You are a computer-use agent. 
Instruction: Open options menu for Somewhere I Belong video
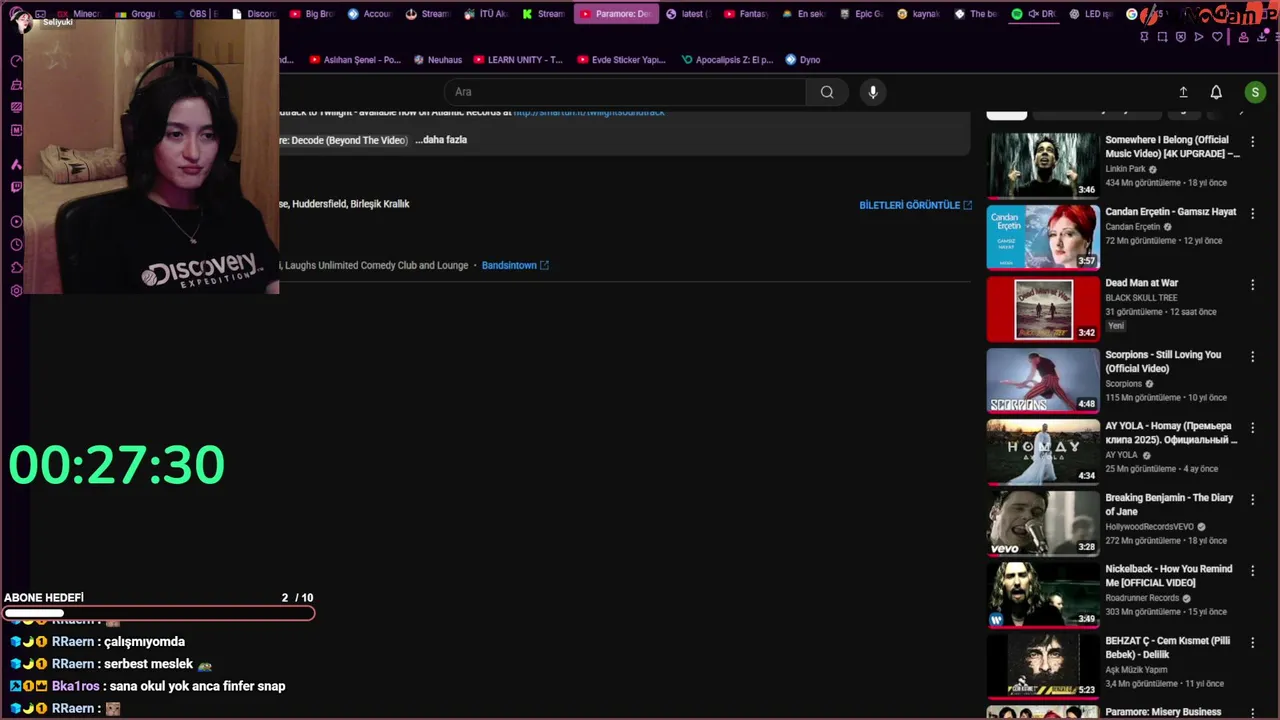pyautogui.click(x=1252, y=142)
